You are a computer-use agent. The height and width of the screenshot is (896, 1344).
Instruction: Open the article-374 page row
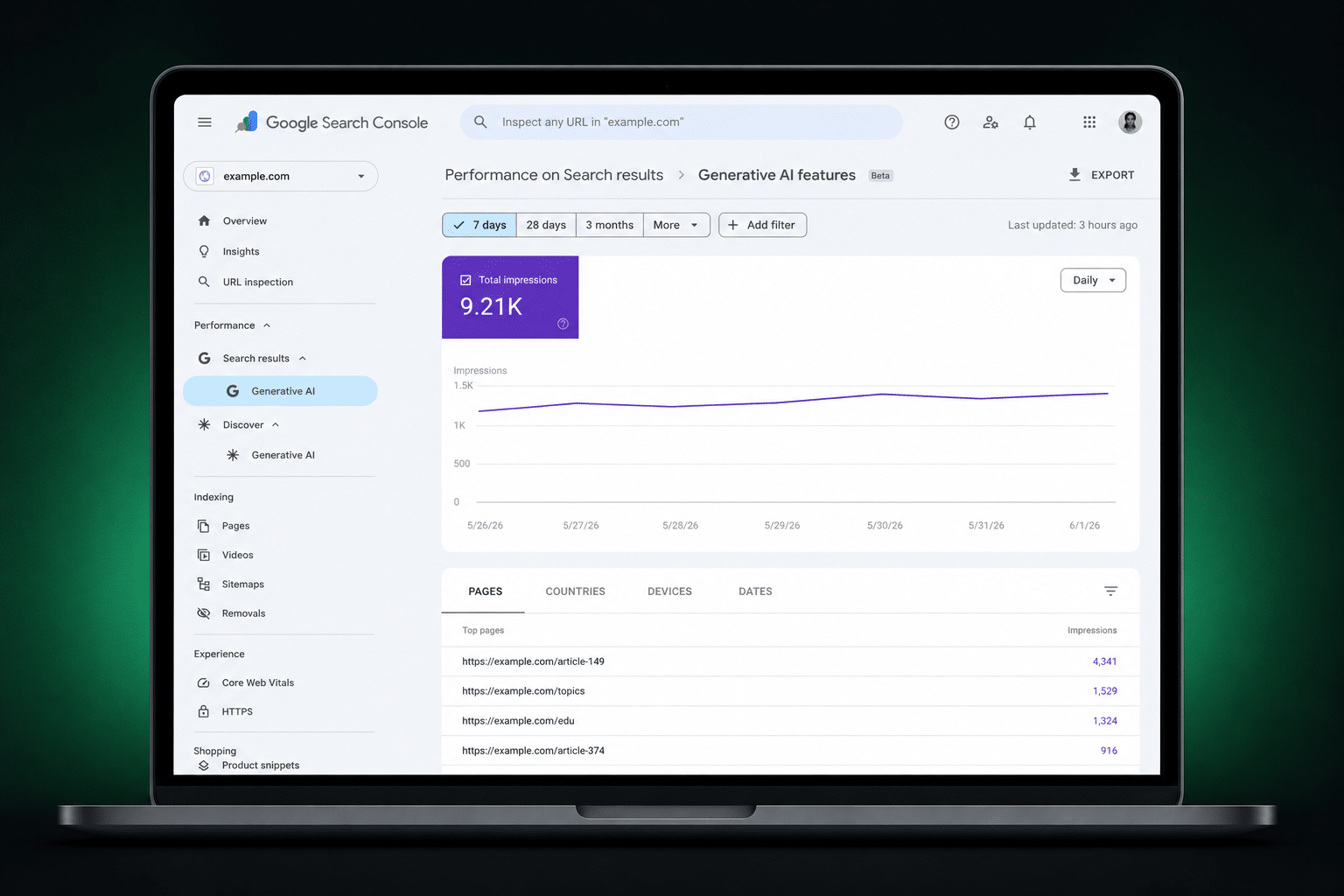790,751
